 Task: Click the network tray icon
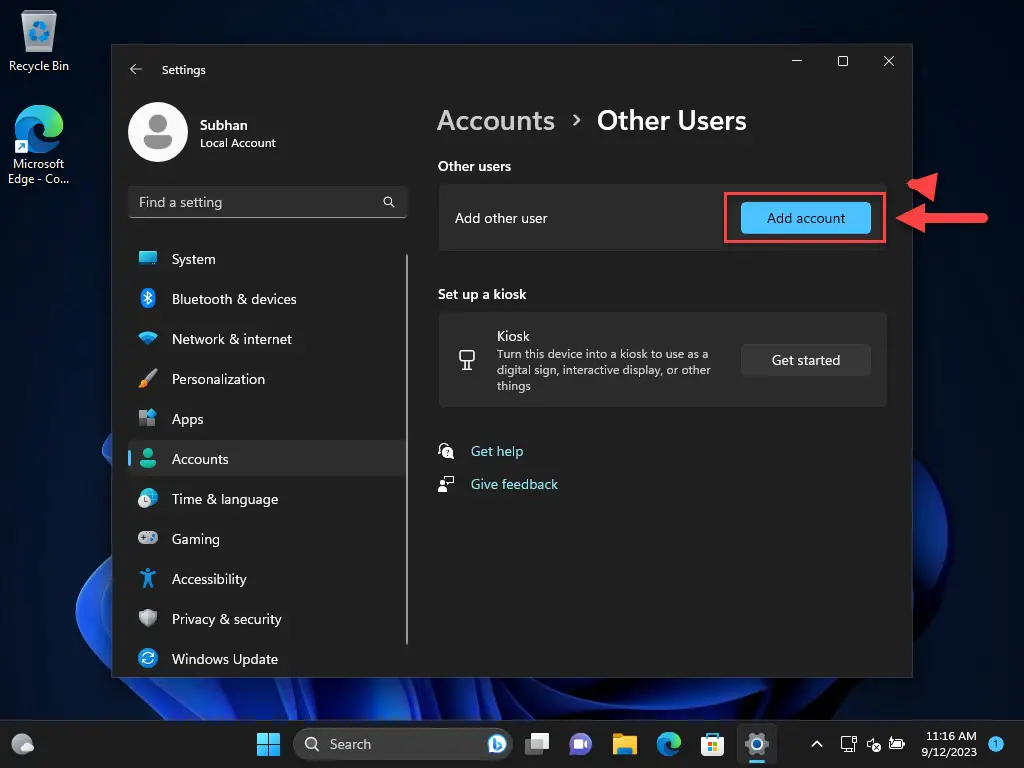tap(848, 744)
